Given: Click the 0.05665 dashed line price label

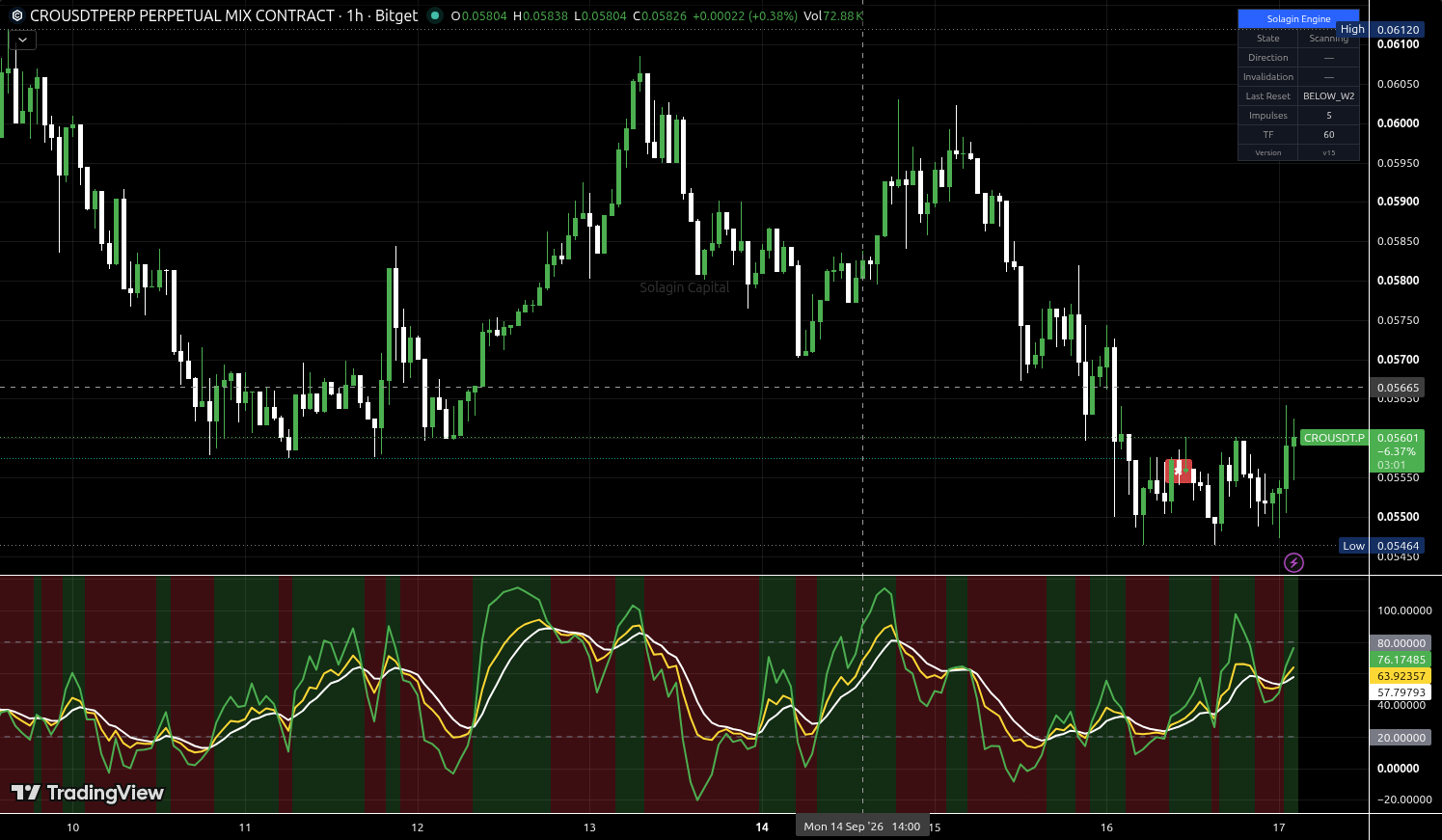Looking at the screenshot, I should [1398, 388].
